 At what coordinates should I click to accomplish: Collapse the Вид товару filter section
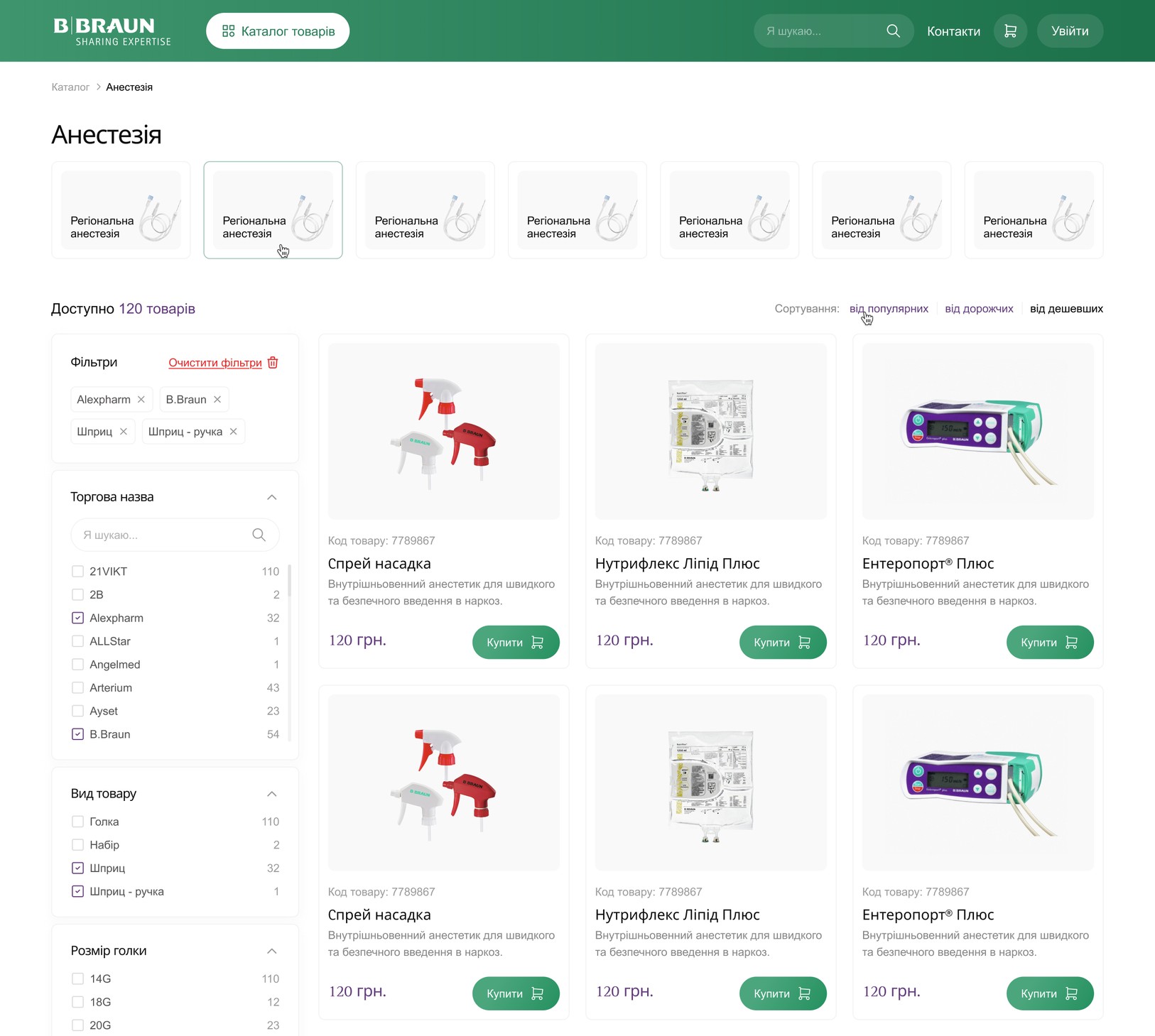click(x=272, y=794)
